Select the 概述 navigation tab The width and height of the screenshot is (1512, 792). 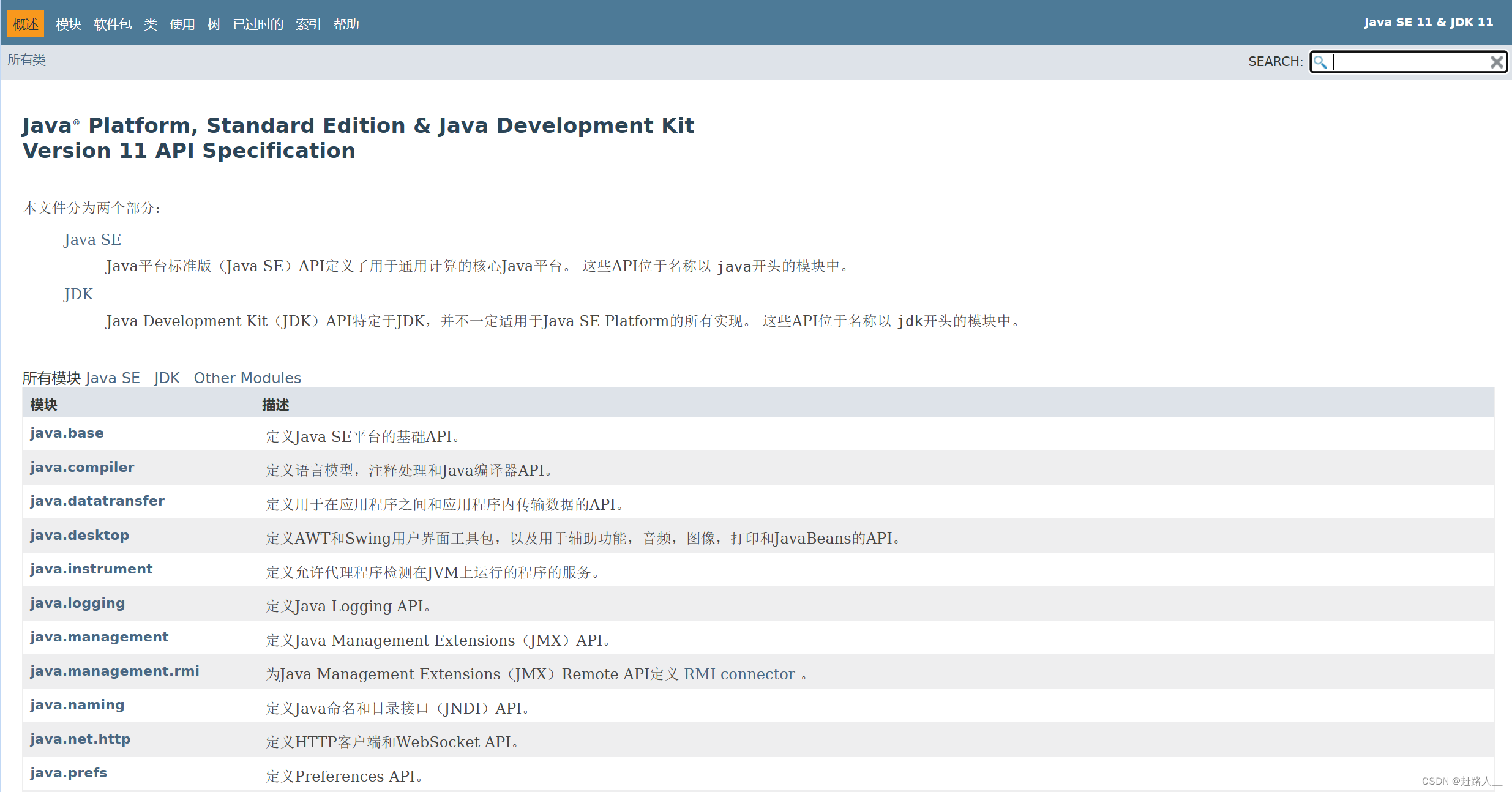pos(26,24)
